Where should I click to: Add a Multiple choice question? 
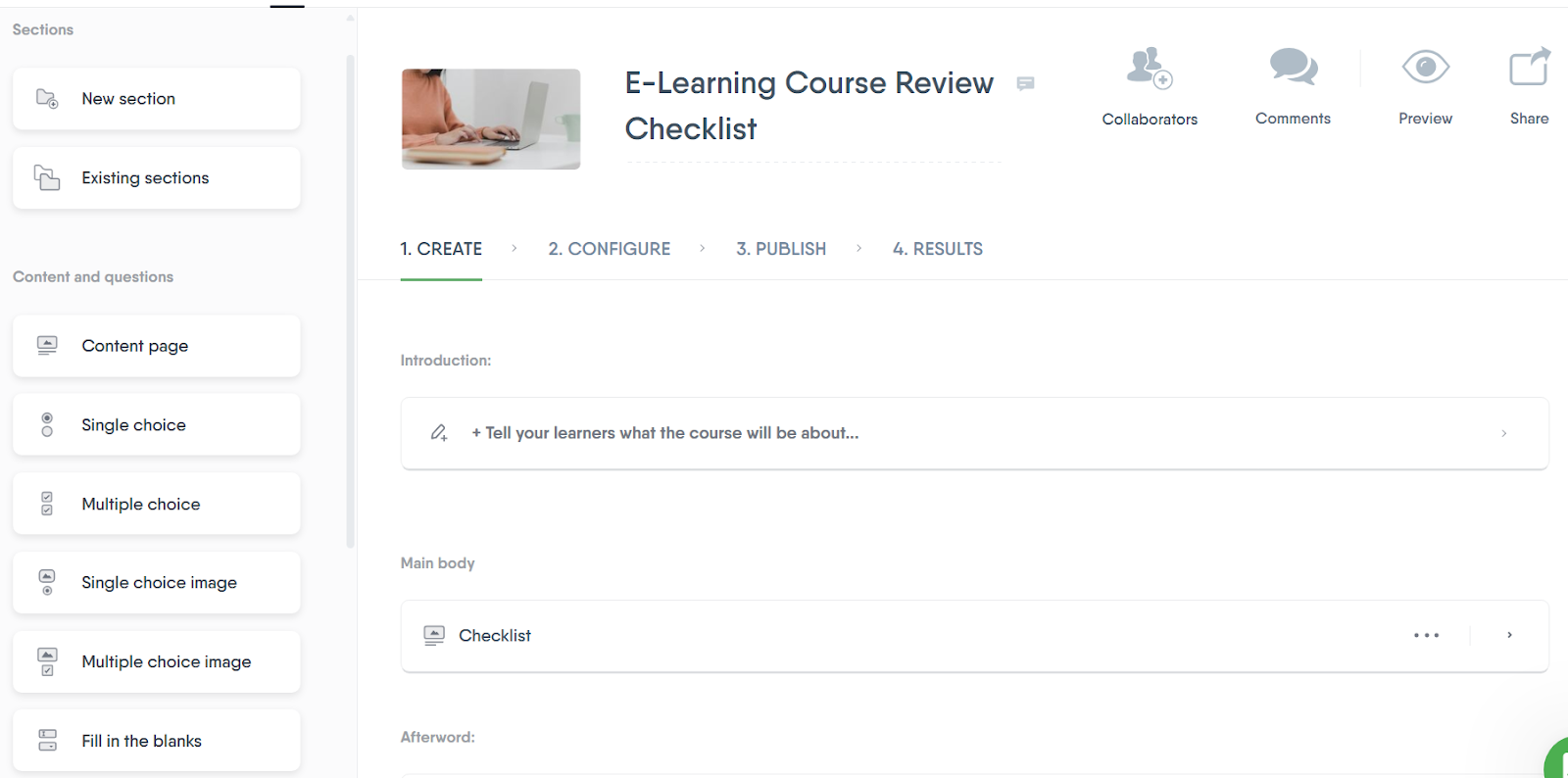pyautogui.click(x=155, y=503)
